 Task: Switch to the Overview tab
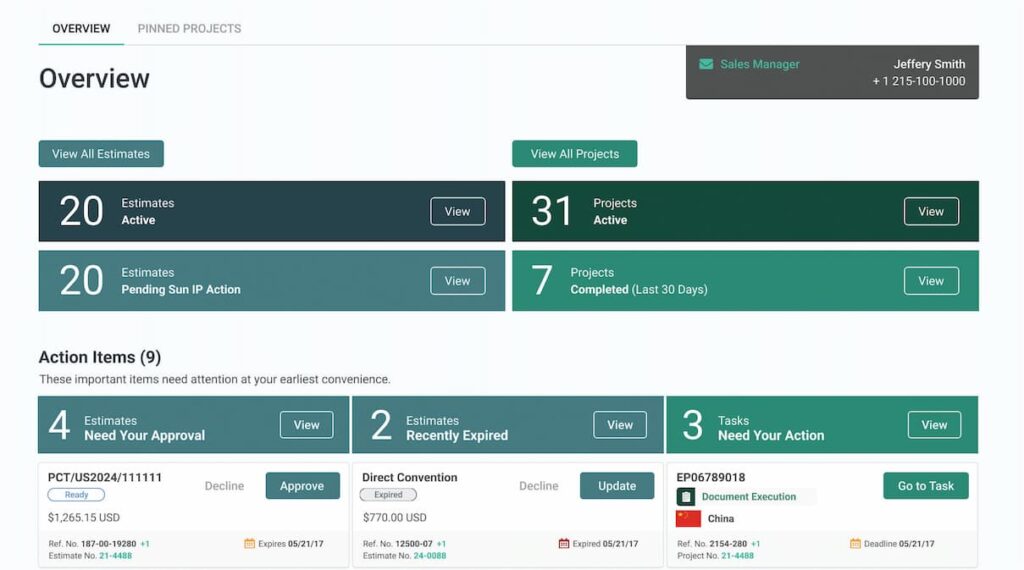pyautogui.click(x=81, y=29)
